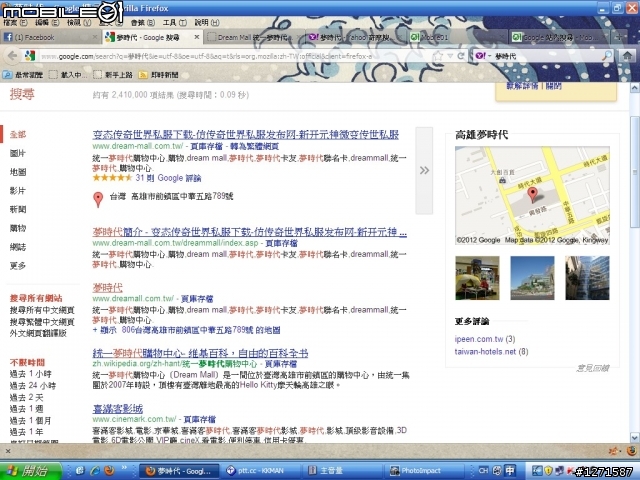640x480 pixels.
Task: Open the 喜滿客影城 result link
Action: click(x=118, y=409)
